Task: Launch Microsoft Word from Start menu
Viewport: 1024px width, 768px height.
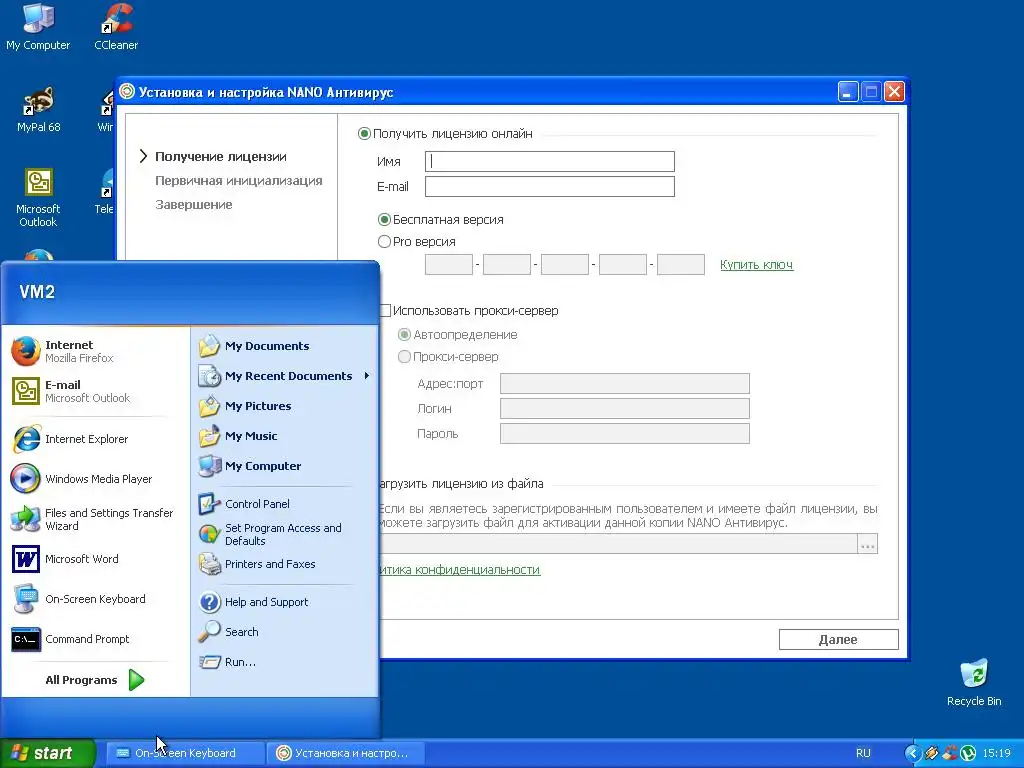Action: coord(95,559)
